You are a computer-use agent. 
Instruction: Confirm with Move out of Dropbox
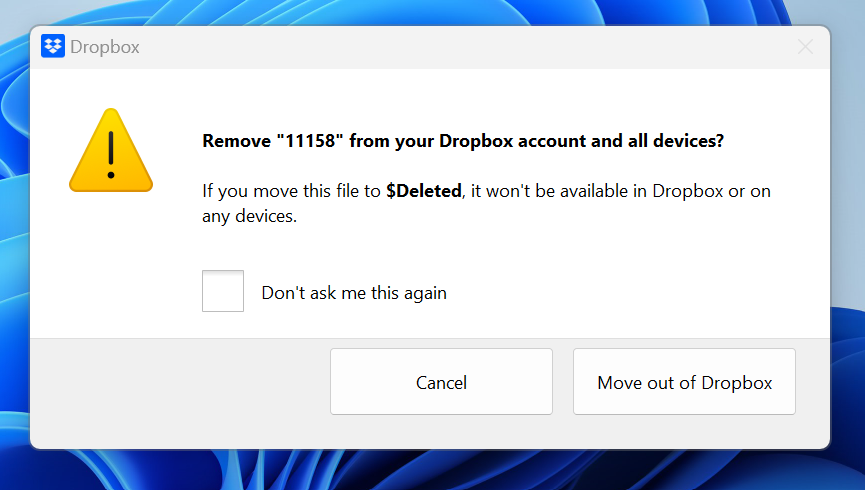(684, 382)
